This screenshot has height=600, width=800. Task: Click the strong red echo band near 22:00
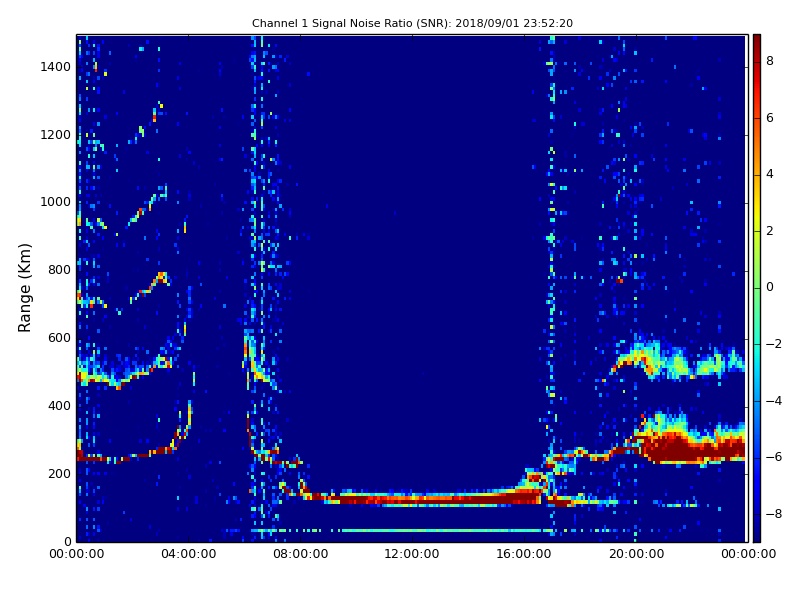coord(692,449)
